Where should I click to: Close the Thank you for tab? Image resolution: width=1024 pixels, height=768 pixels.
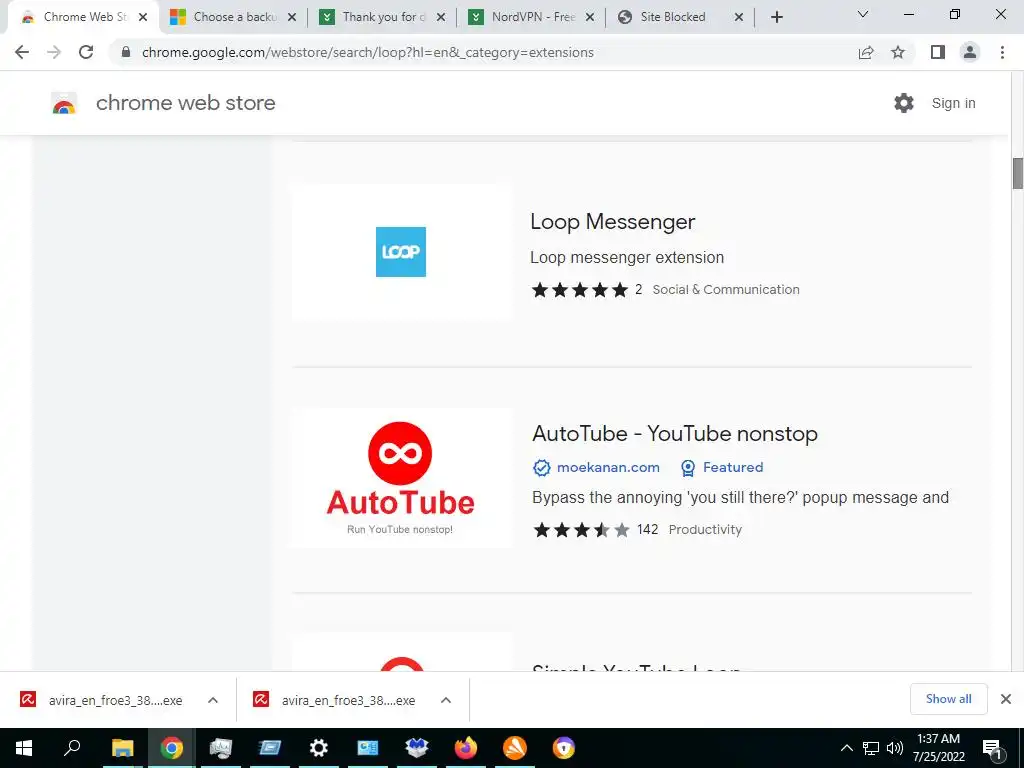[441, 17]
